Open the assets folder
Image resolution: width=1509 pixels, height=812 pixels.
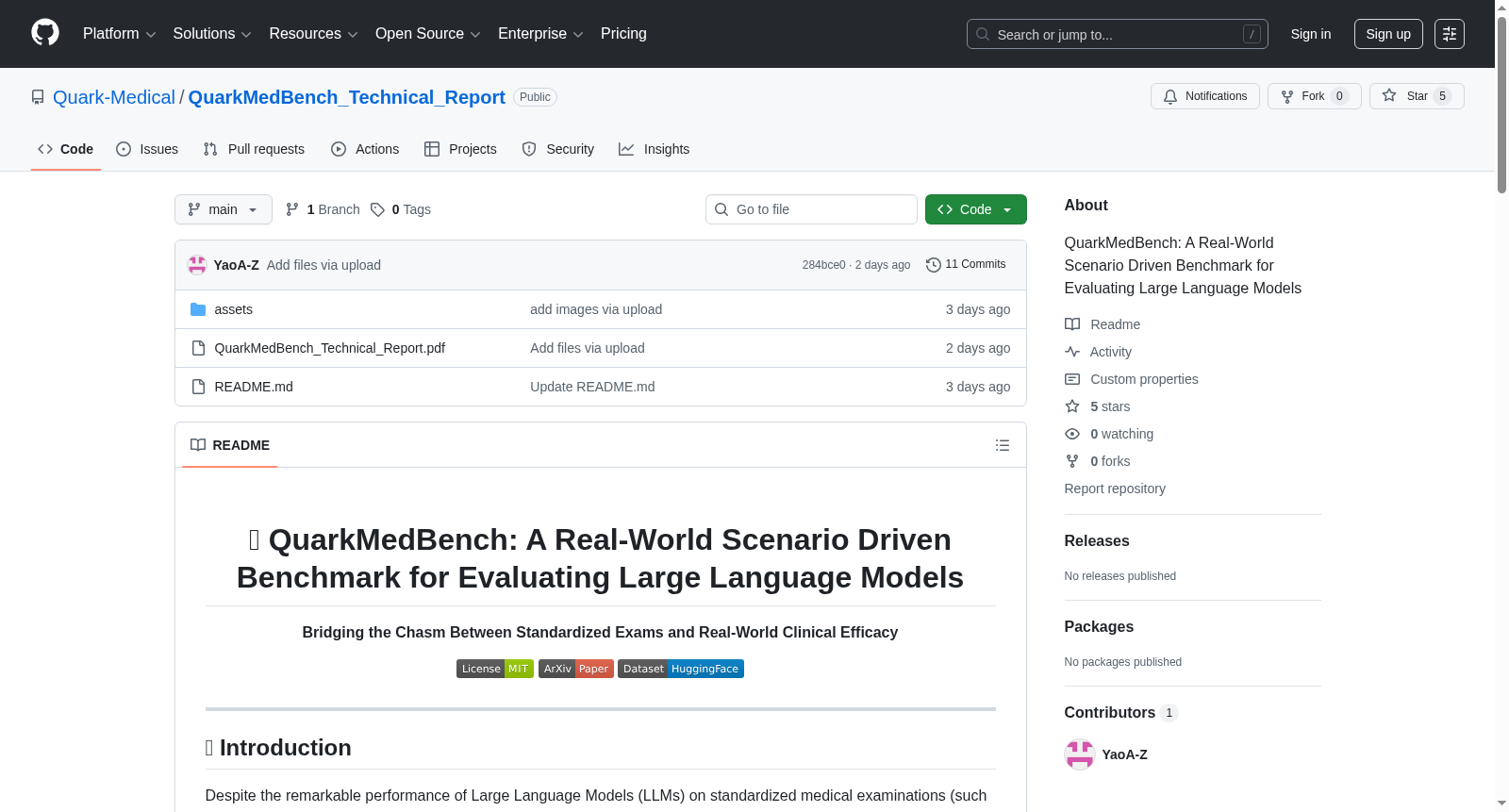coord(234,309)
